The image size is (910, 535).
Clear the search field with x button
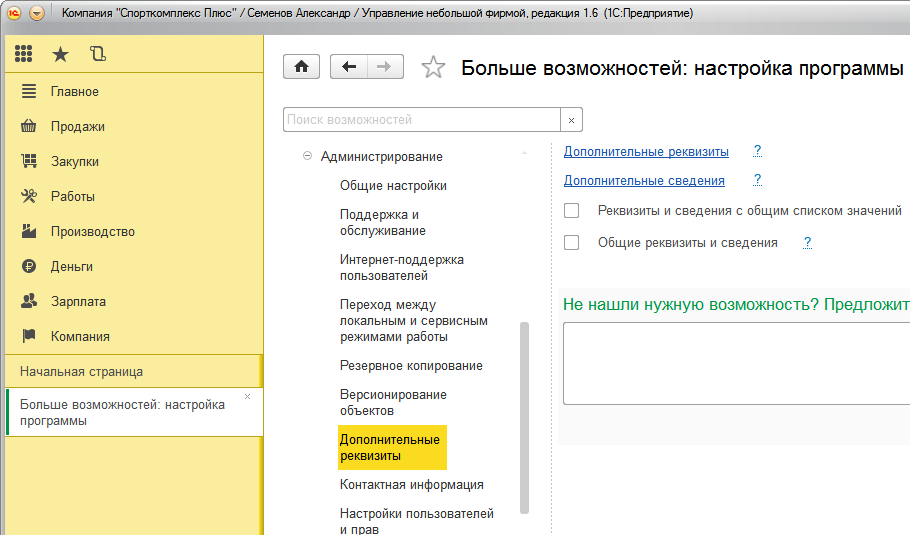click(571, 120)
